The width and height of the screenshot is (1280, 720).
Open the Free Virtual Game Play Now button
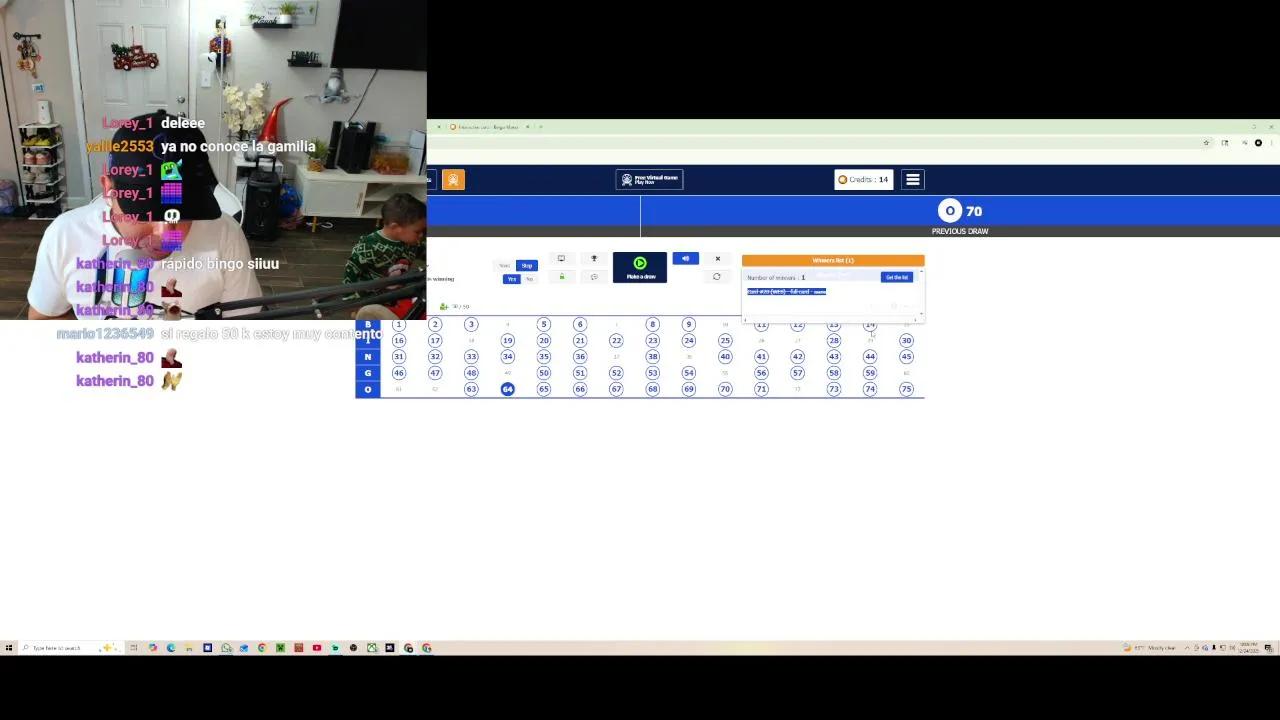(x=649, y=180)
